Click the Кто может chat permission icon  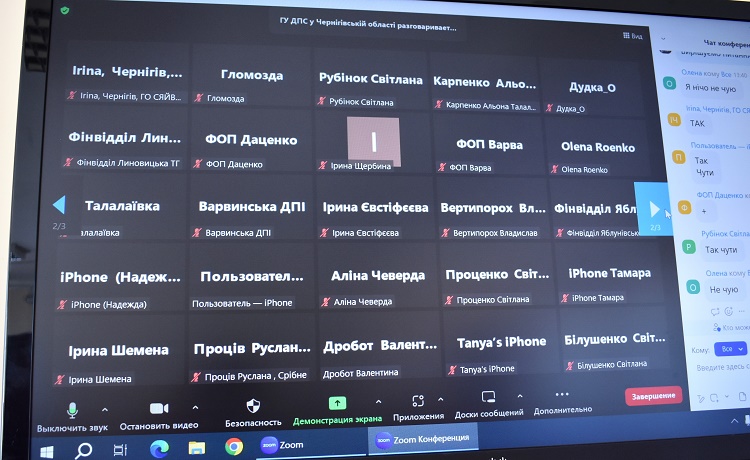click(x=717, y=328)
